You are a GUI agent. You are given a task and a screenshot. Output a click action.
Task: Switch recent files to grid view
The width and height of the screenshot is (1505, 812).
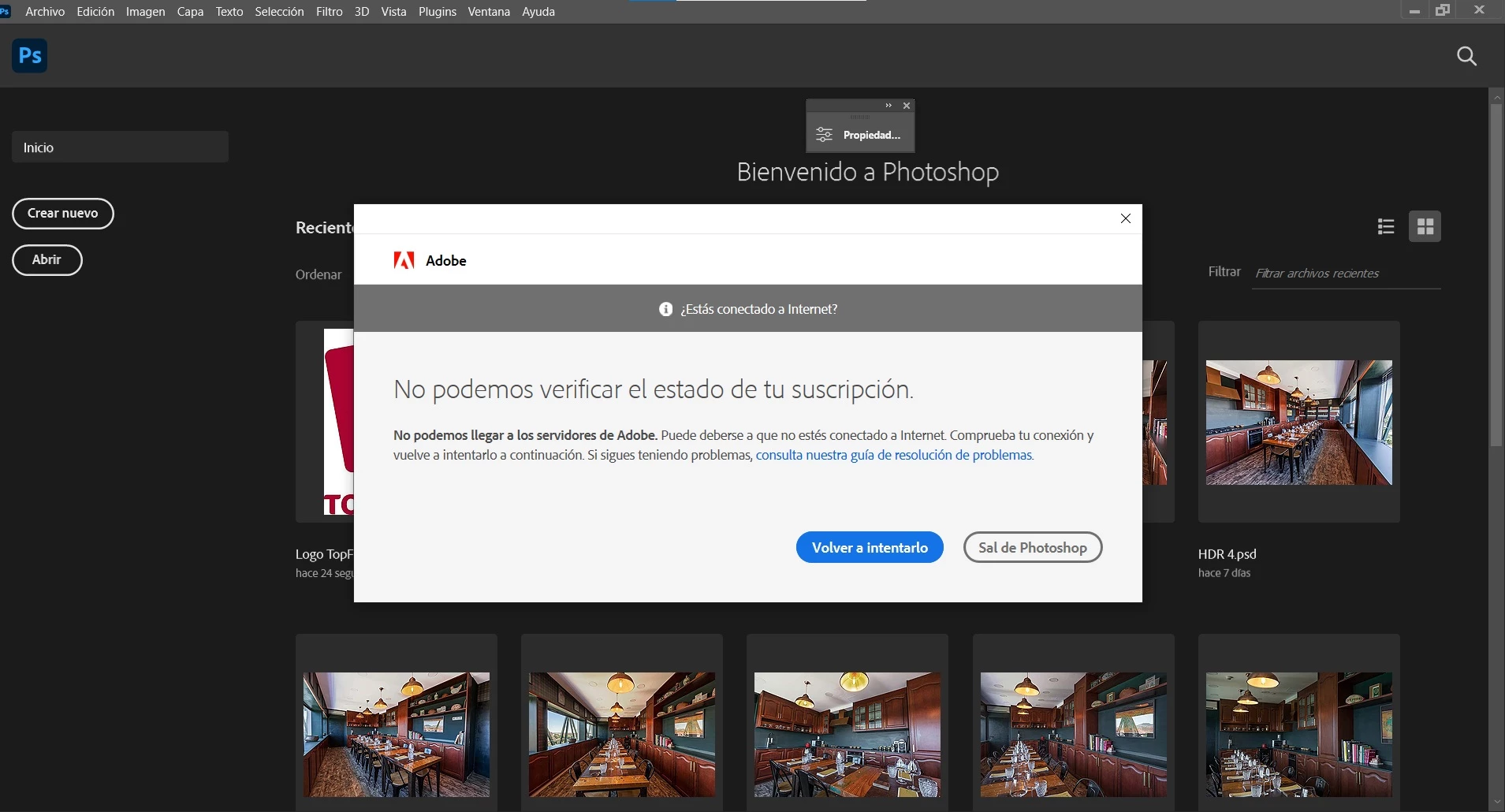1425,227
